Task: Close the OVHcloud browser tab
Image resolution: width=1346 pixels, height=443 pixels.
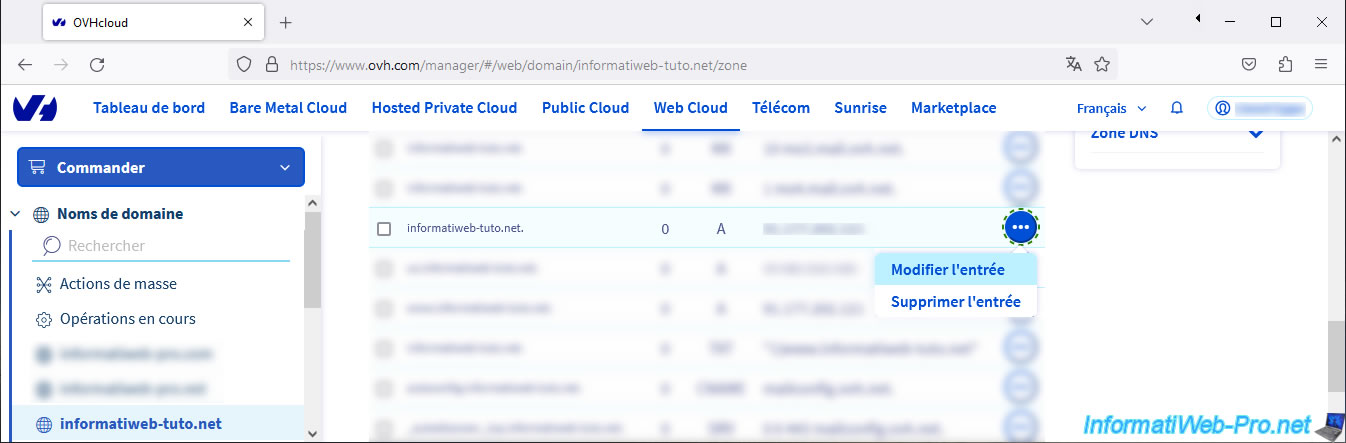Action: tap(249, 22)
